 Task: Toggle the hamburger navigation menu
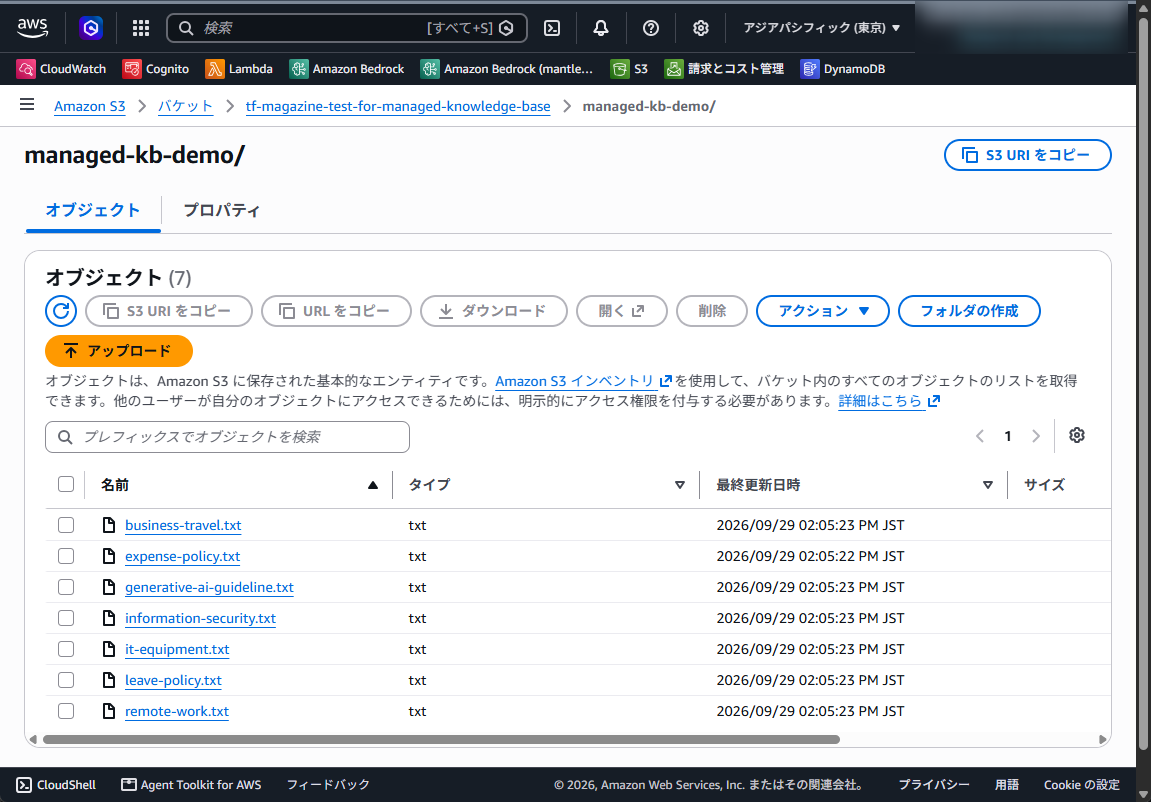pyautogui.click(x=27, y=105)
